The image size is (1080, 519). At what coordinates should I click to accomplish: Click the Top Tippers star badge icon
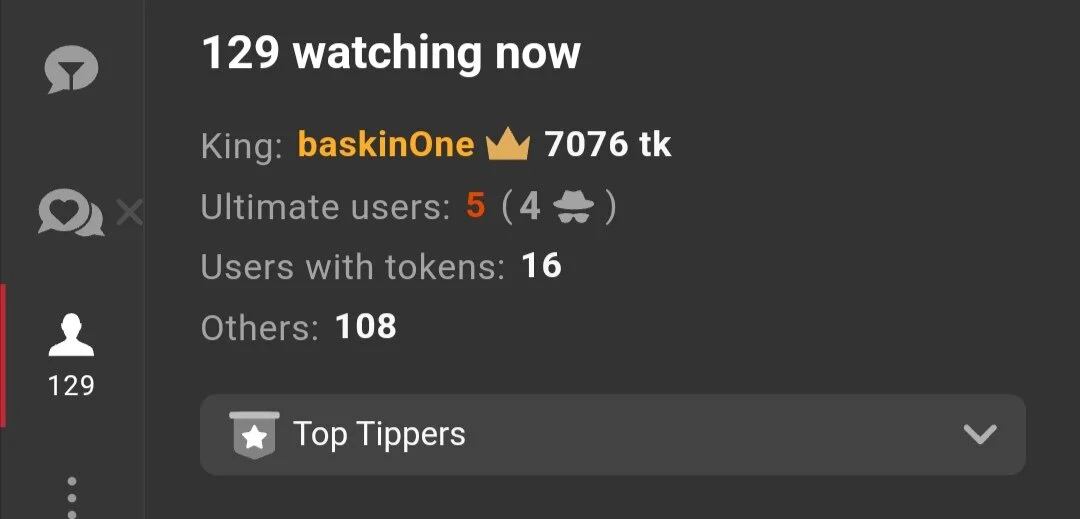pyautogui.click(x=254, y=434)
